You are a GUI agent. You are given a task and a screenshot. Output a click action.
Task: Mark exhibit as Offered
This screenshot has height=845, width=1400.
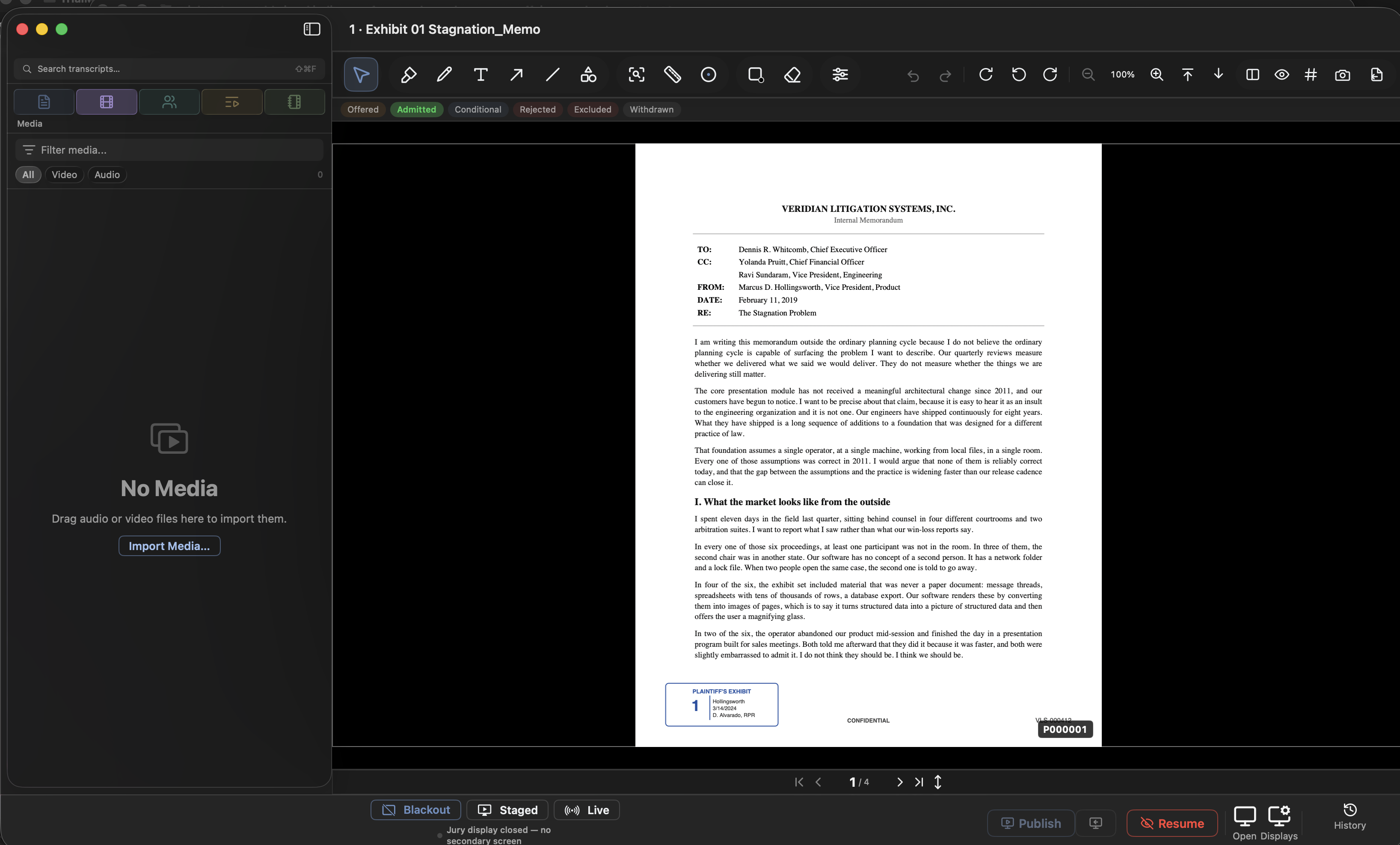pyautogui.click(x=362, y=110)
